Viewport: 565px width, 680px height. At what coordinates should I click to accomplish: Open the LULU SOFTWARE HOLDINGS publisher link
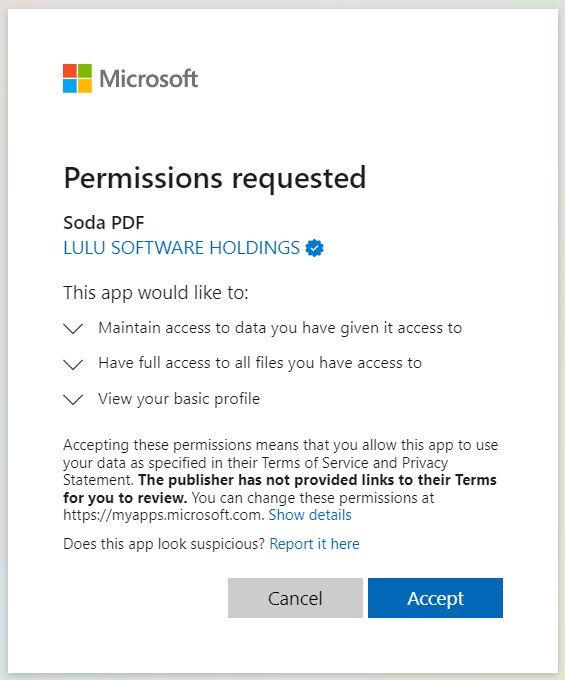(181, 248)
